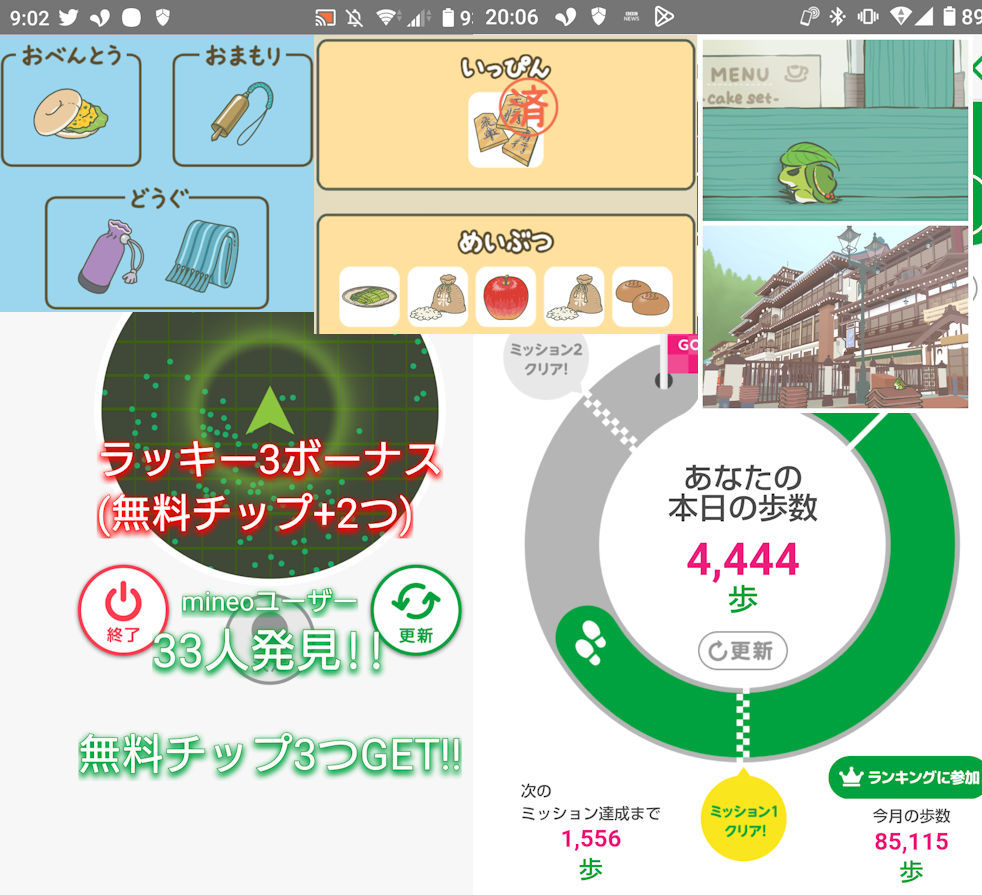Screen dimensions: 982x895
Task: Tap the red 終了 power button
Action: click(x=123, y=610)
